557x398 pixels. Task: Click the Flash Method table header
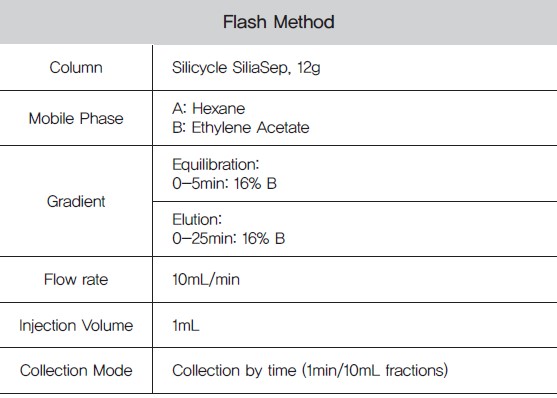278,22
